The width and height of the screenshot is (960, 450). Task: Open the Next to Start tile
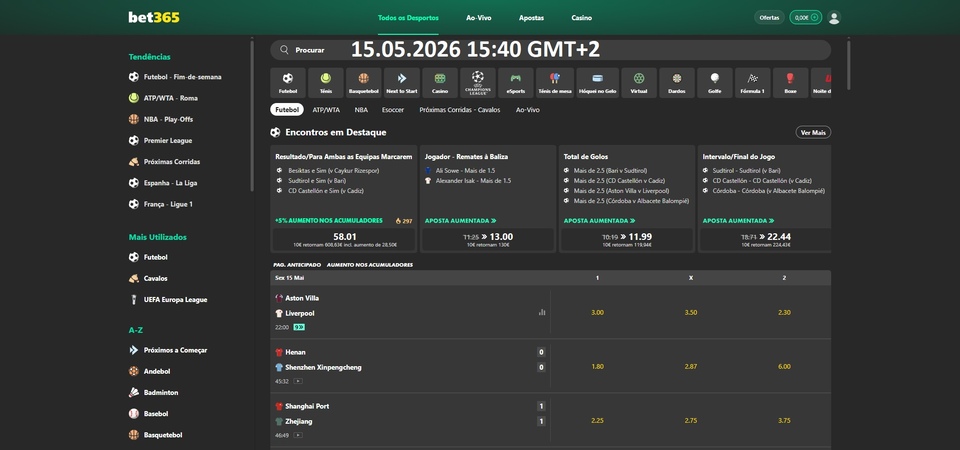tap(402, 83)
